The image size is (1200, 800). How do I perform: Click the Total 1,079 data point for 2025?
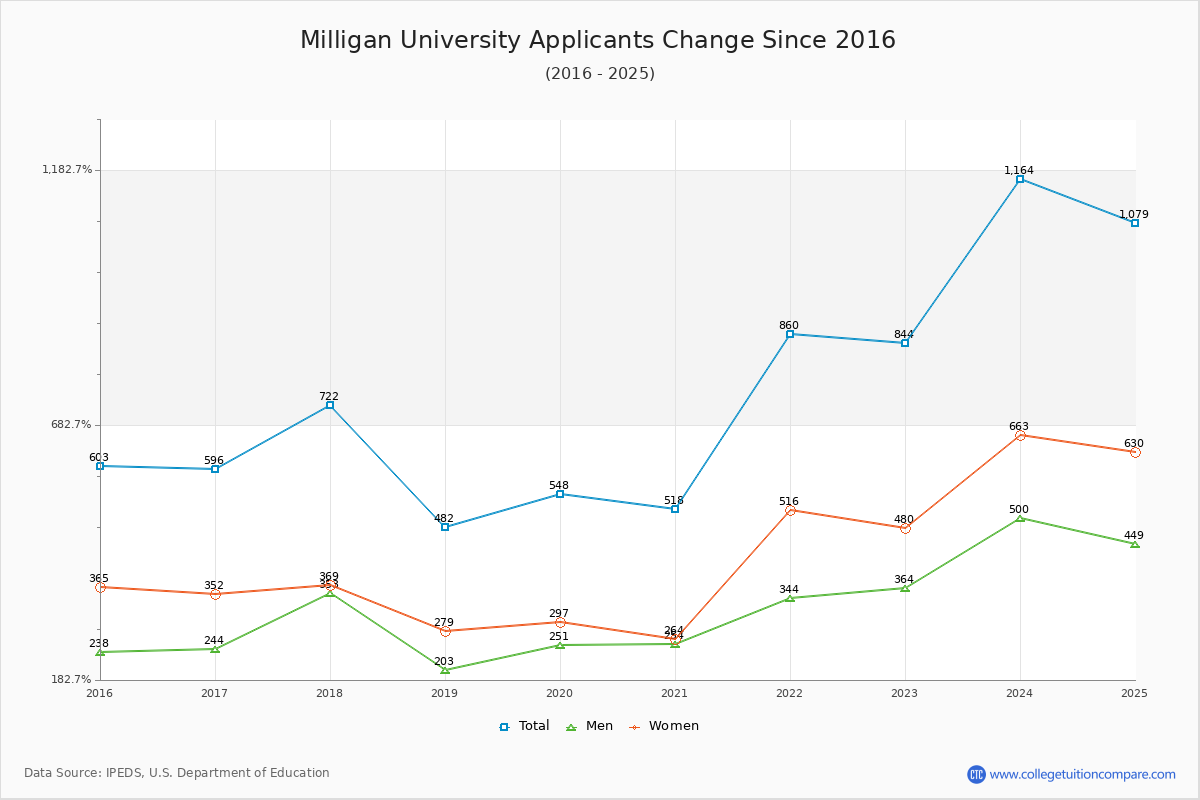pyautogui.click(x=1135, y=223)
